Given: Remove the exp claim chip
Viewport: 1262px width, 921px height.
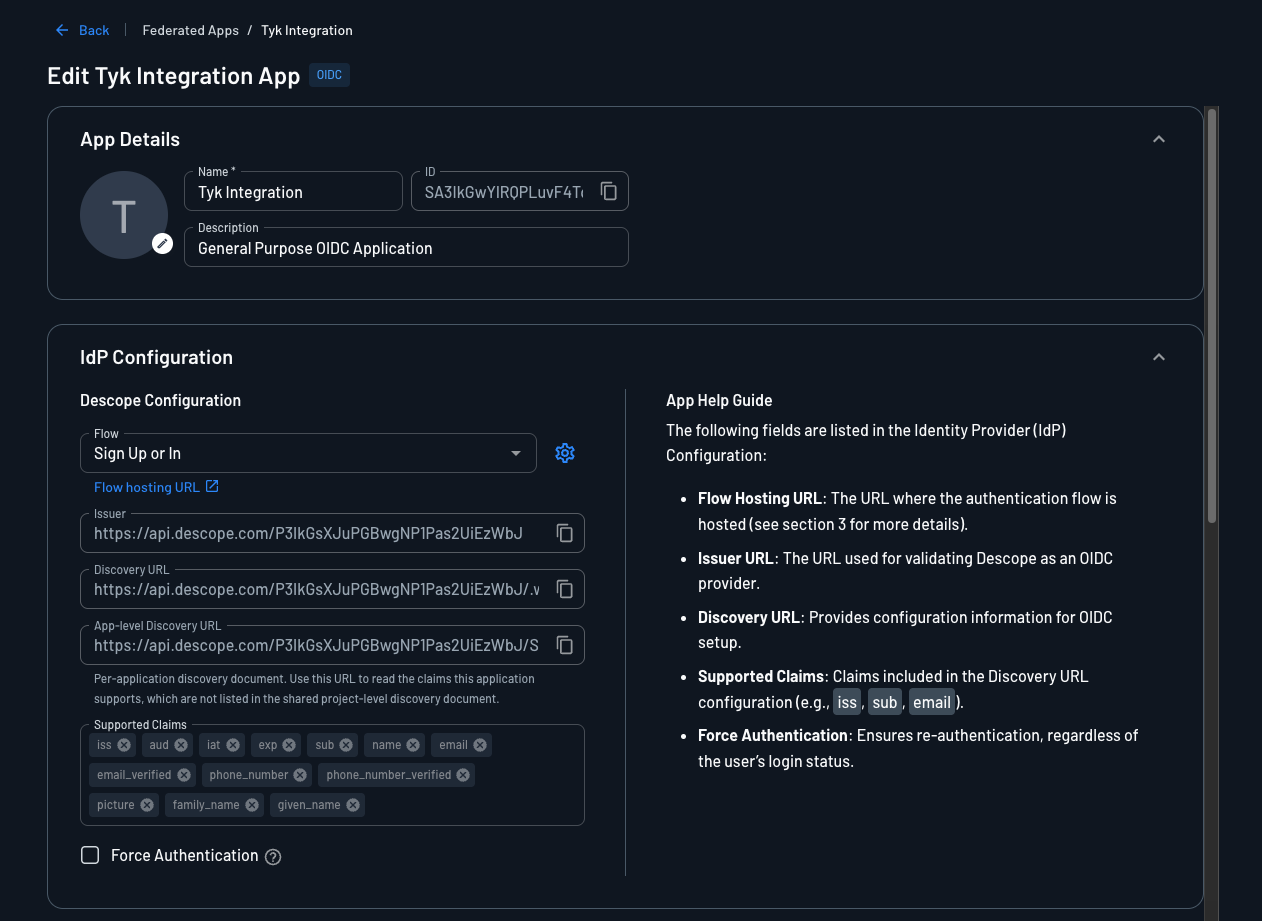Looking at the screenshot, I should coord(289,745).
